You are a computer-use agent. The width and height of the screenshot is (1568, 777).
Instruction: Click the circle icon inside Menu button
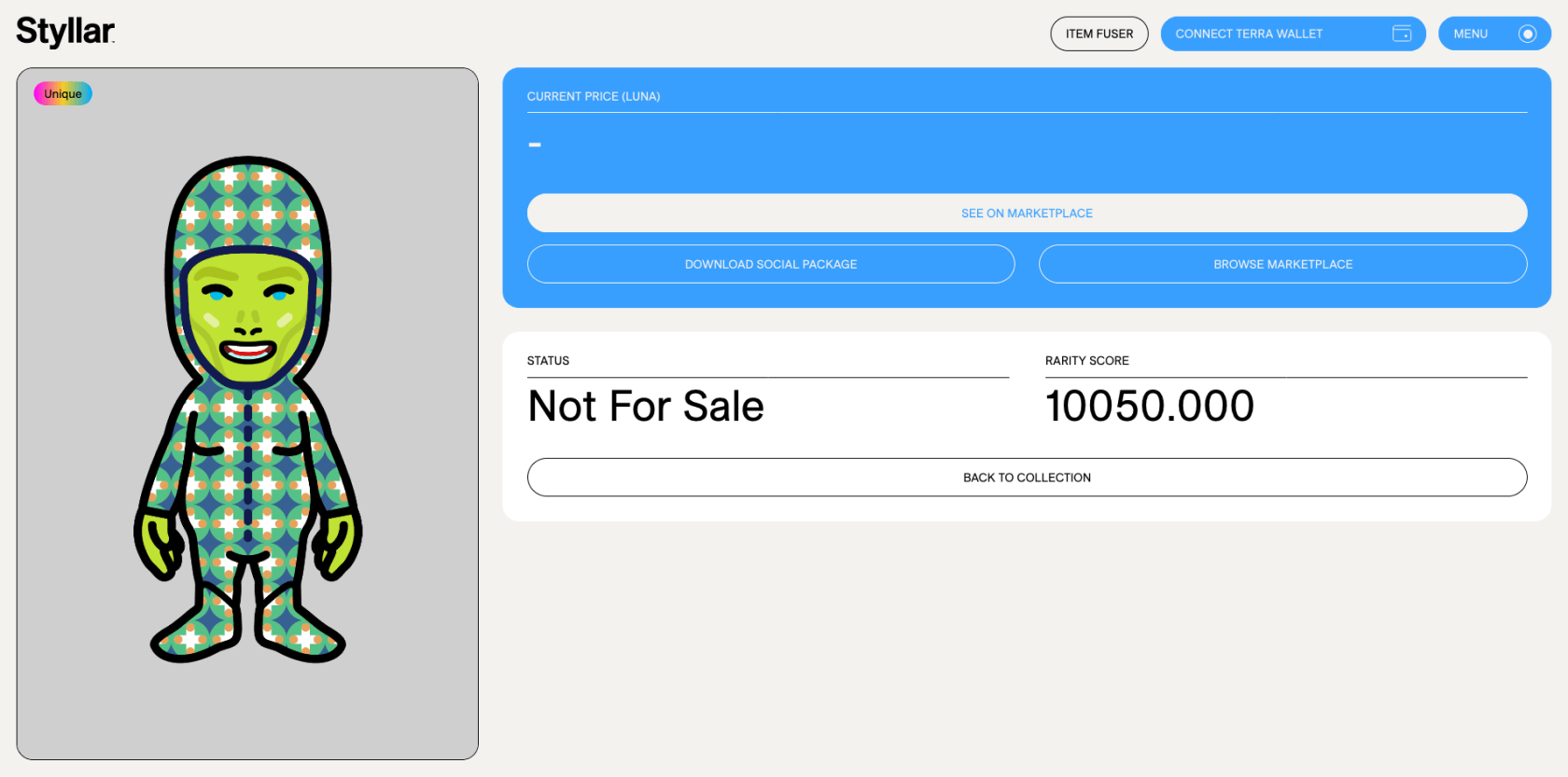pyautogui.click(x=1528, y=34)
